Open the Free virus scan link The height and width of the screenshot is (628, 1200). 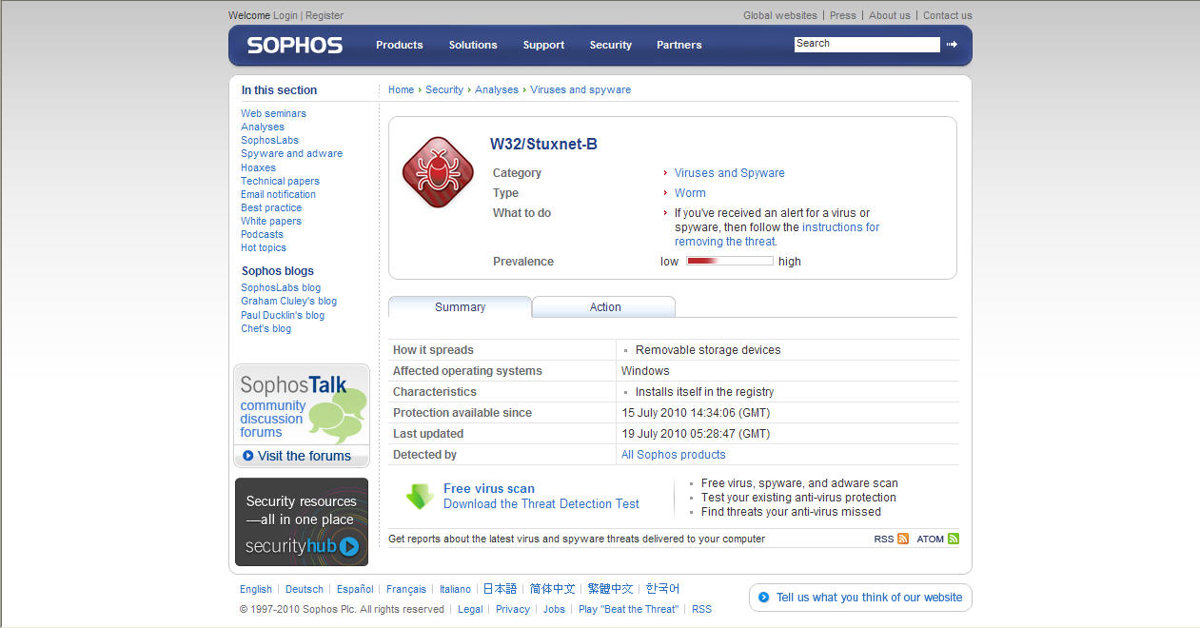pos(489,489)
